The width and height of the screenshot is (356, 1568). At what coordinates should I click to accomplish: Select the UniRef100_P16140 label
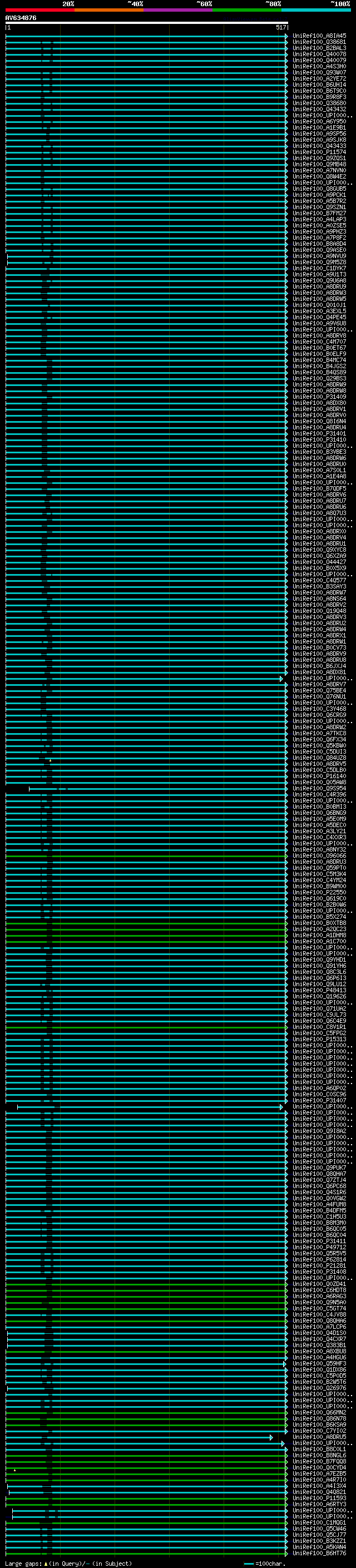319,776
